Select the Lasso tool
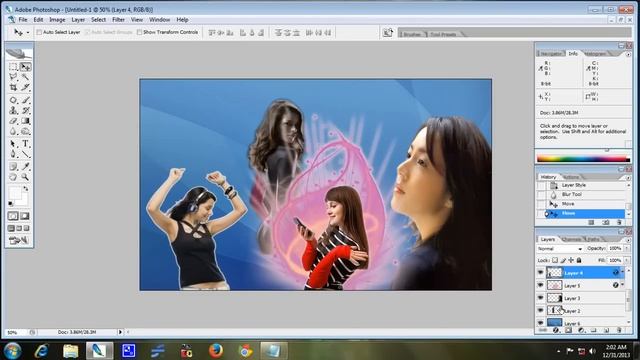 (x=13, y=77)
